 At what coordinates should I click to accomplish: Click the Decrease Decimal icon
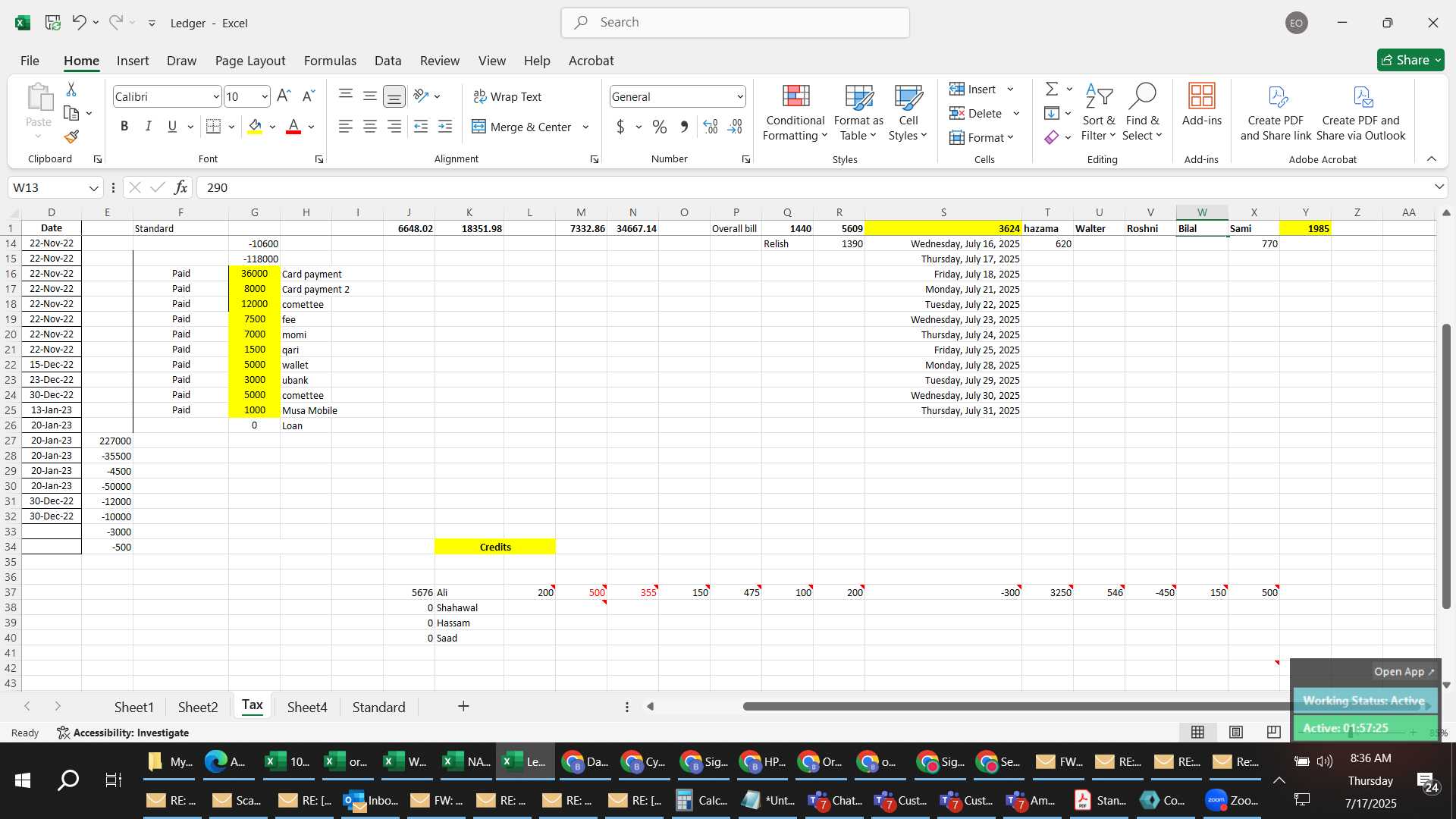tap(735, 127)
